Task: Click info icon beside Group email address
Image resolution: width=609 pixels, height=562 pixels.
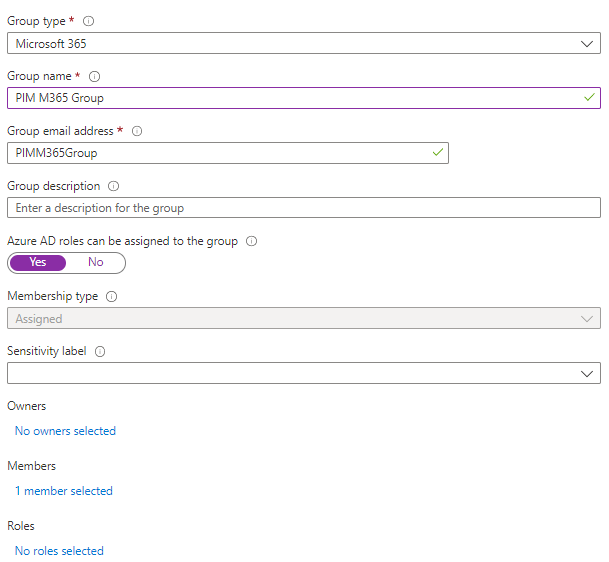Action: click(x=137, y=131)
